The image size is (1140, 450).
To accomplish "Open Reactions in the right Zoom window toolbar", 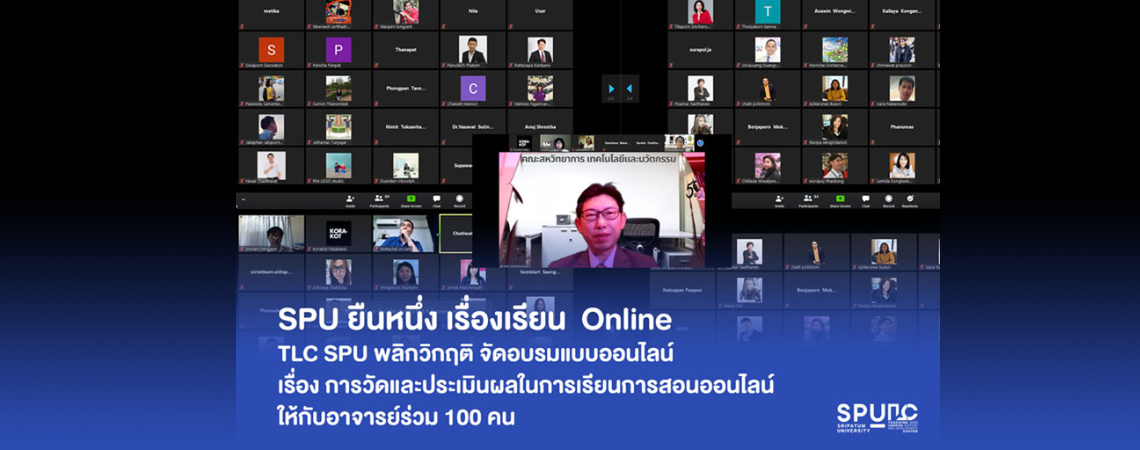I will [x=910, y=201].
